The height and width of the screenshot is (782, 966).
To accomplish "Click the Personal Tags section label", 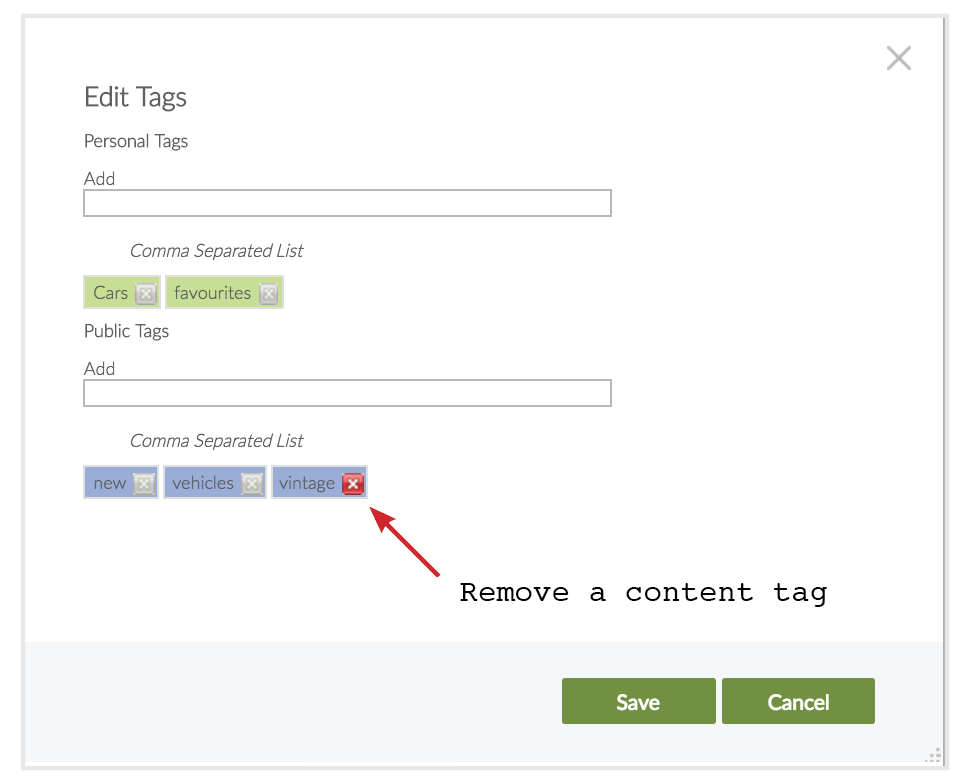I will pos(136,141).
